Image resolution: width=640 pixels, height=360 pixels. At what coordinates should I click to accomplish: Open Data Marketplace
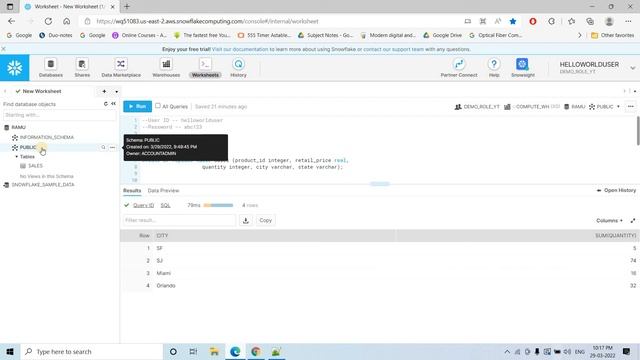tap(121, 68)
